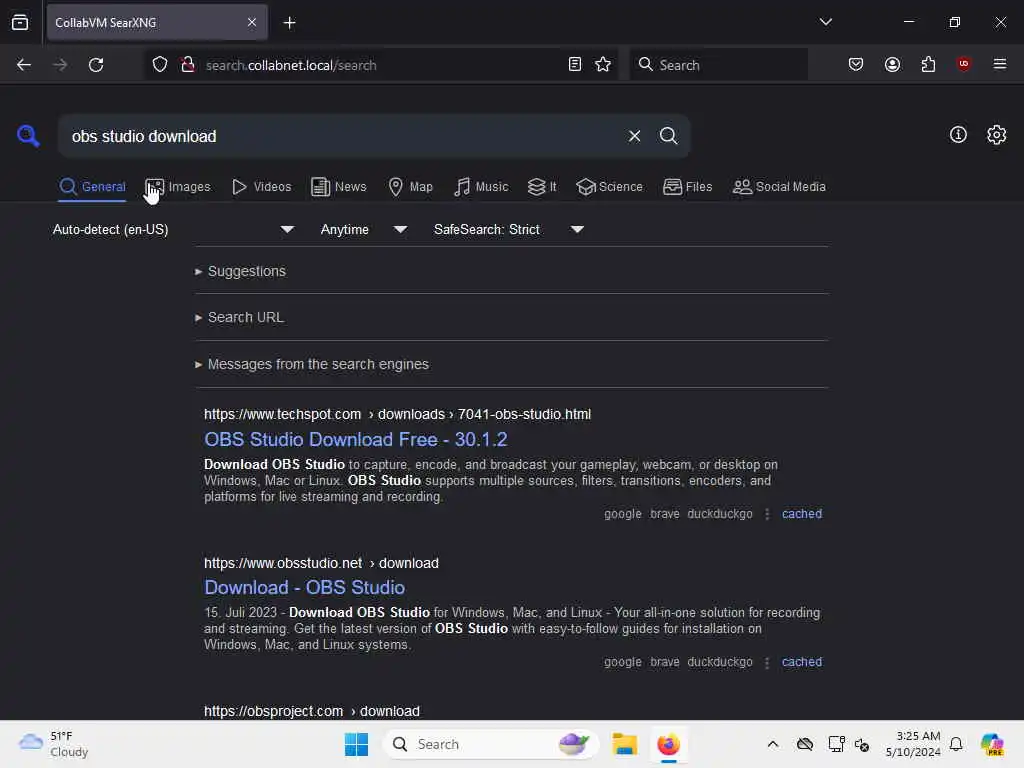Reload the current page

(x=96, y=65)
